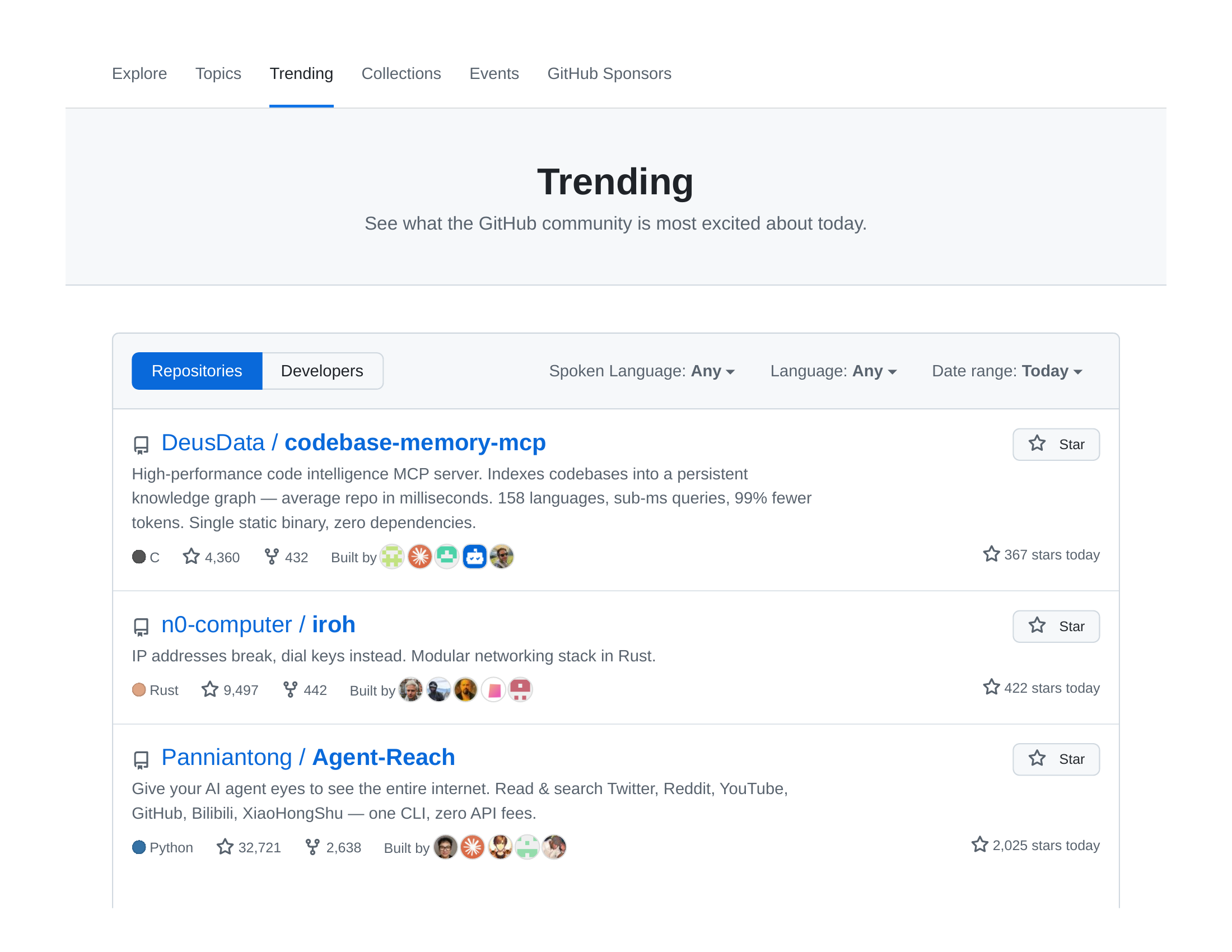This screenshot has height=952, width=1232.
Task: Open first contributor avatar of iroh
Action: [x=410, y=689]
